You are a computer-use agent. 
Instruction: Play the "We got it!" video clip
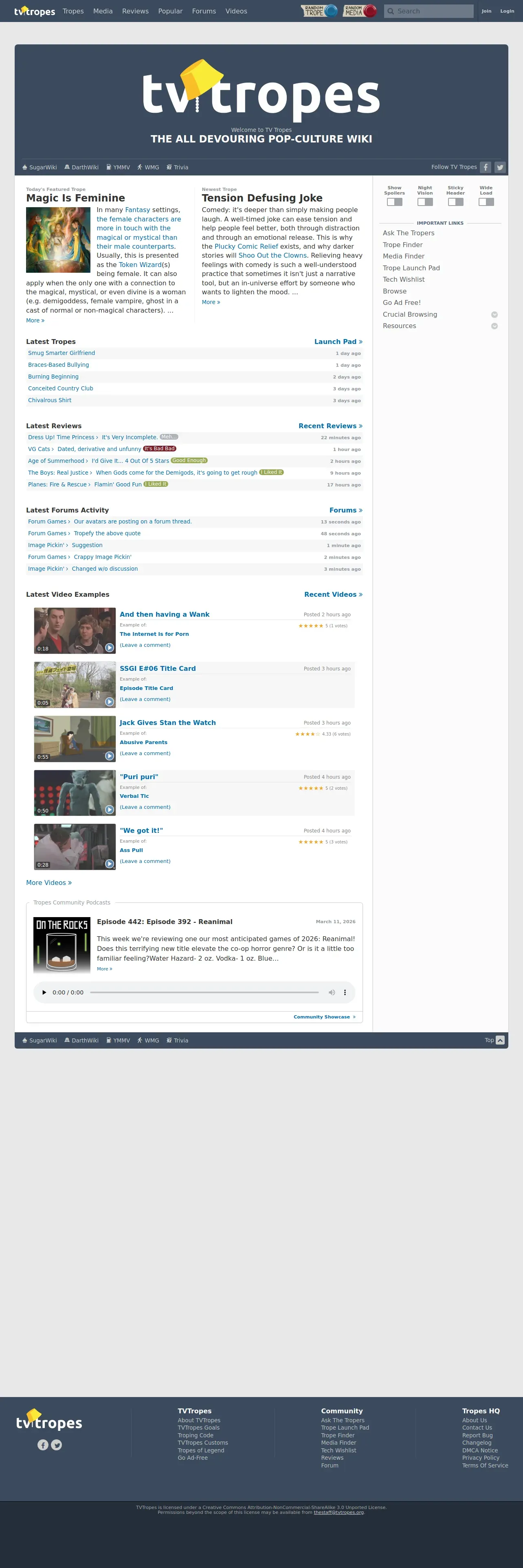(110, 864)
